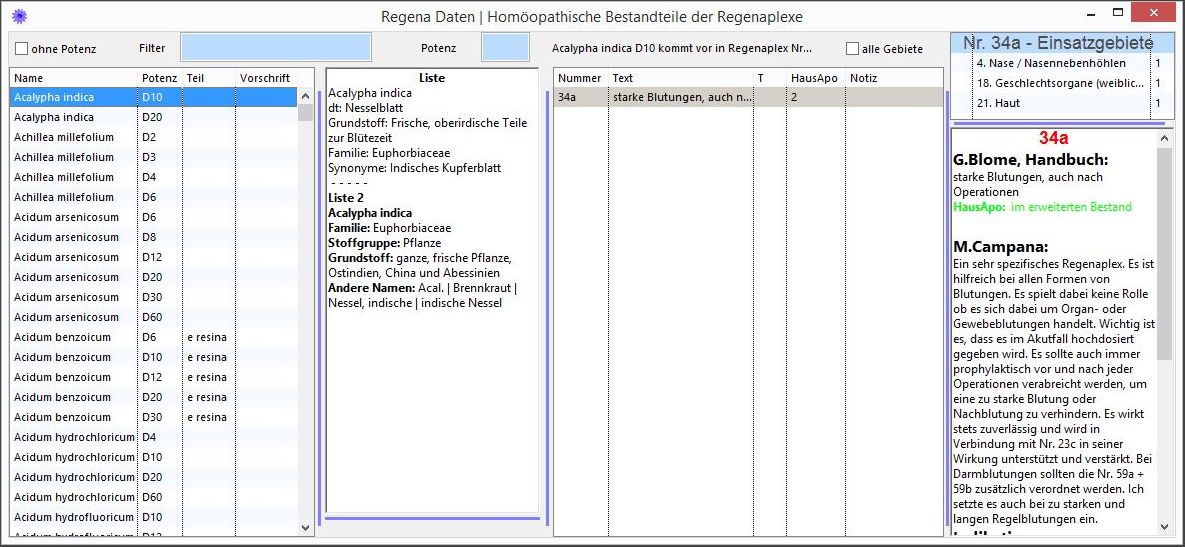
Task: Toggle the 'alle Gebiete' checkbox
Action: 852,48
